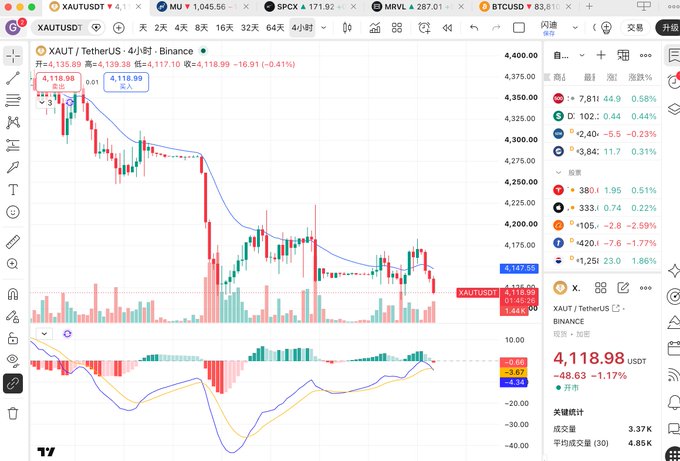Switch to the SPCX browser tab

(x=312, y=7)
